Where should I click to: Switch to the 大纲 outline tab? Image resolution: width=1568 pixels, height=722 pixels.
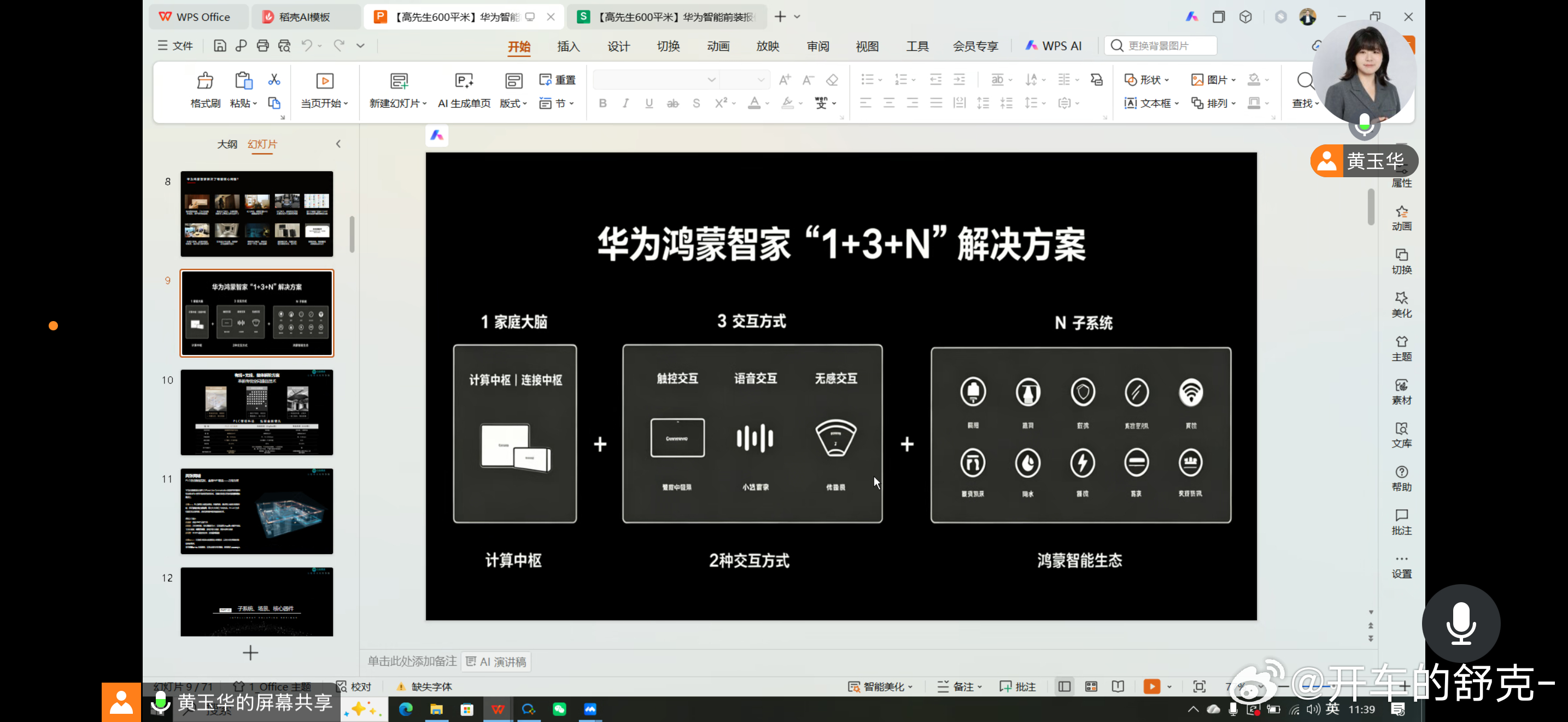tap(227, 144)
